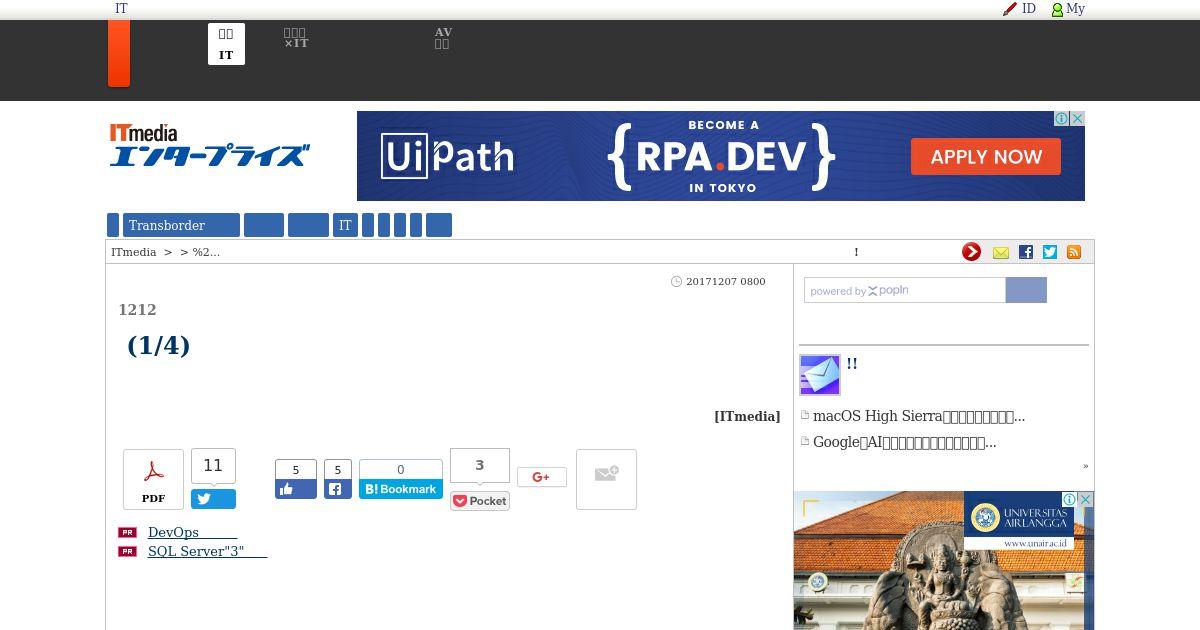Select the AV tab in dark header
The image size is (1200, 630).
[443, 39]
